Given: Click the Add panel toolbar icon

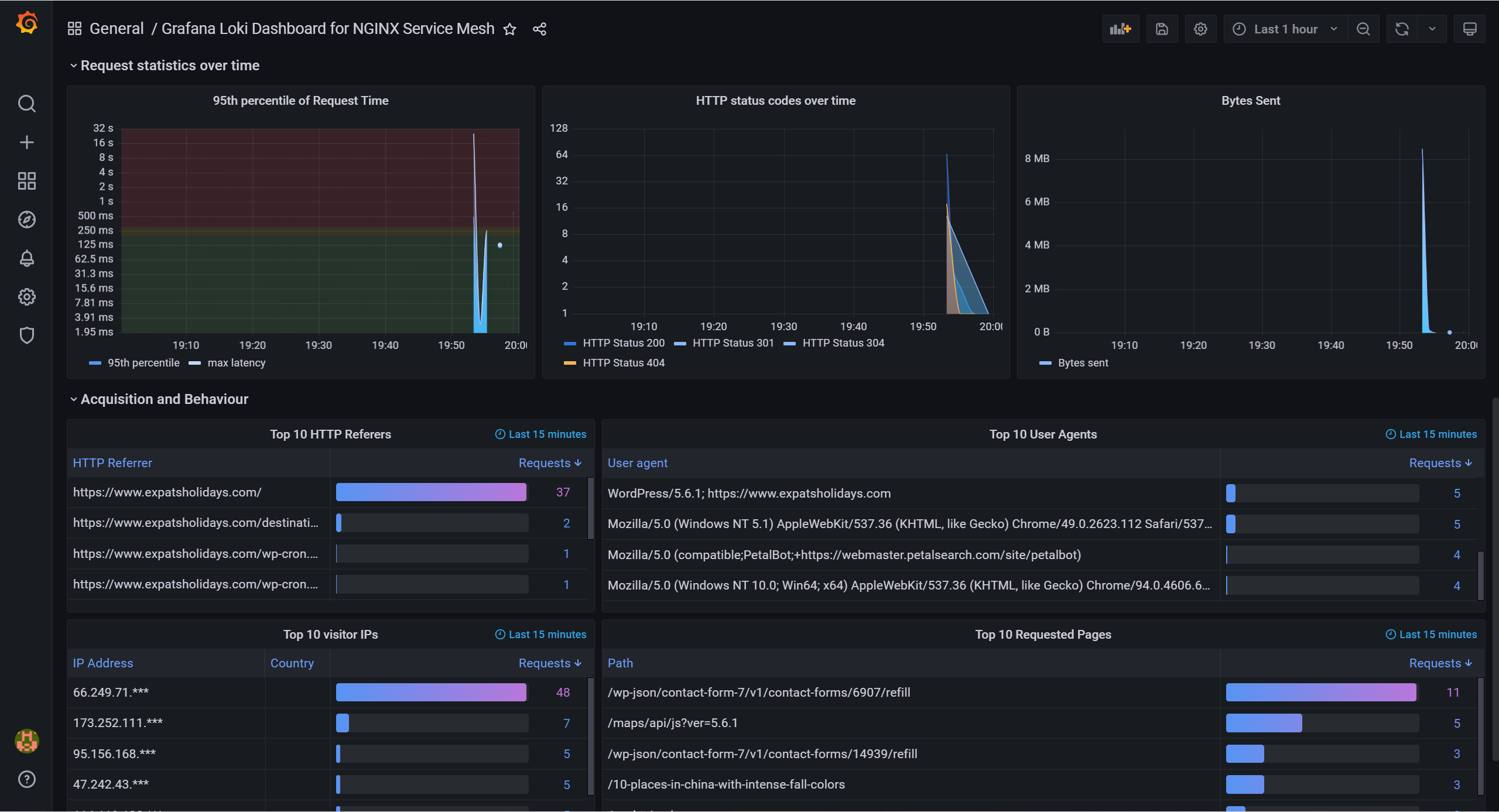Looking at the screenshot, I should click(x=1120, y=29).
